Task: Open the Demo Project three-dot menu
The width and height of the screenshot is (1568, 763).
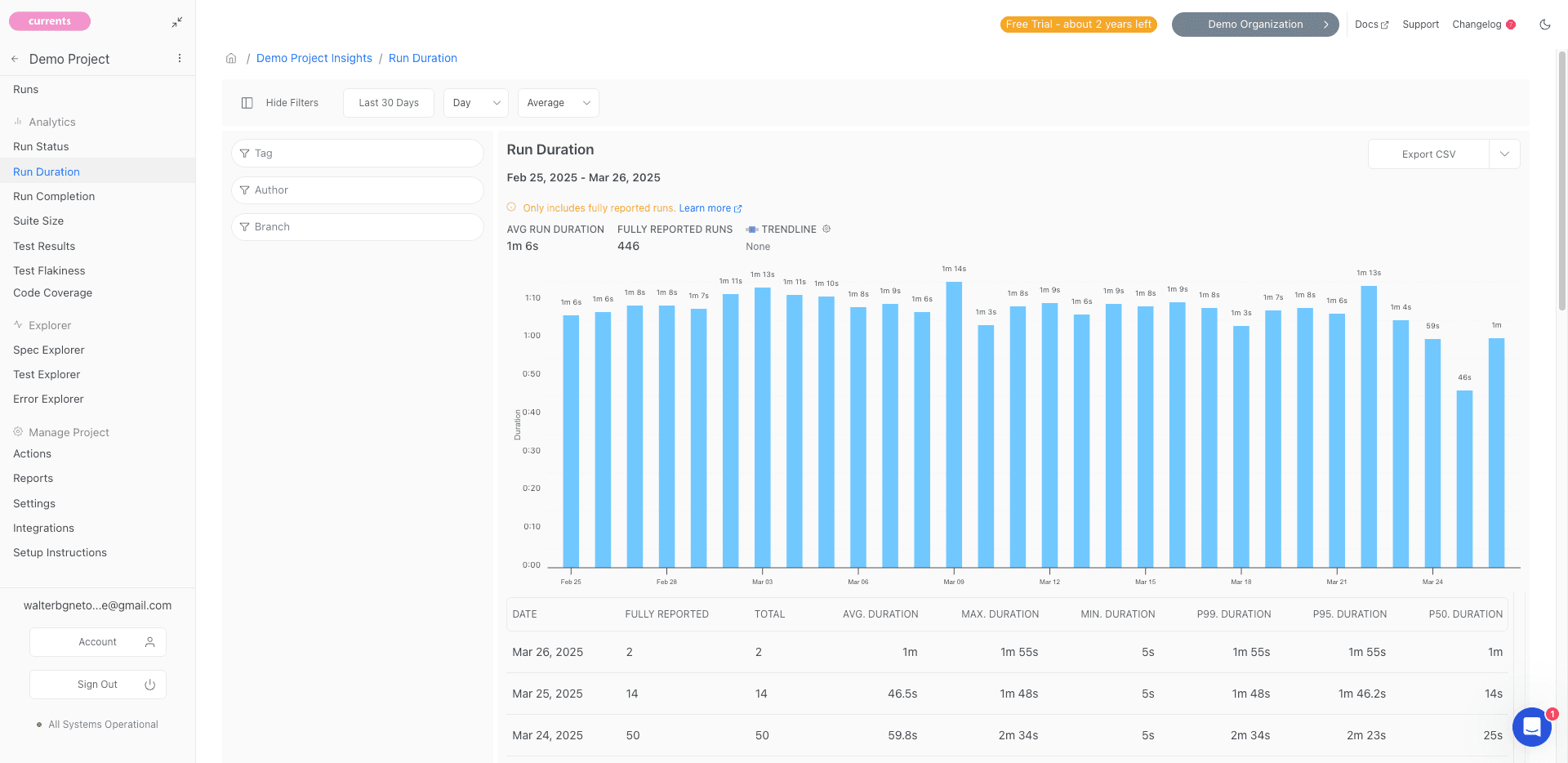Action: [180, 59]
